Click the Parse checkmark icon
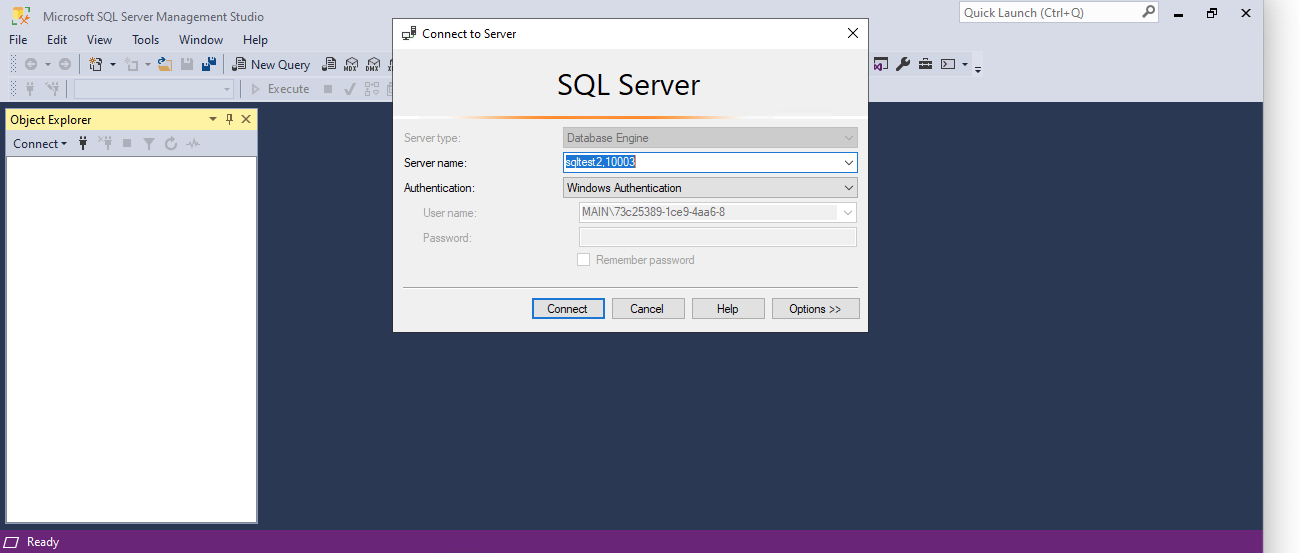 coord(350,89)
